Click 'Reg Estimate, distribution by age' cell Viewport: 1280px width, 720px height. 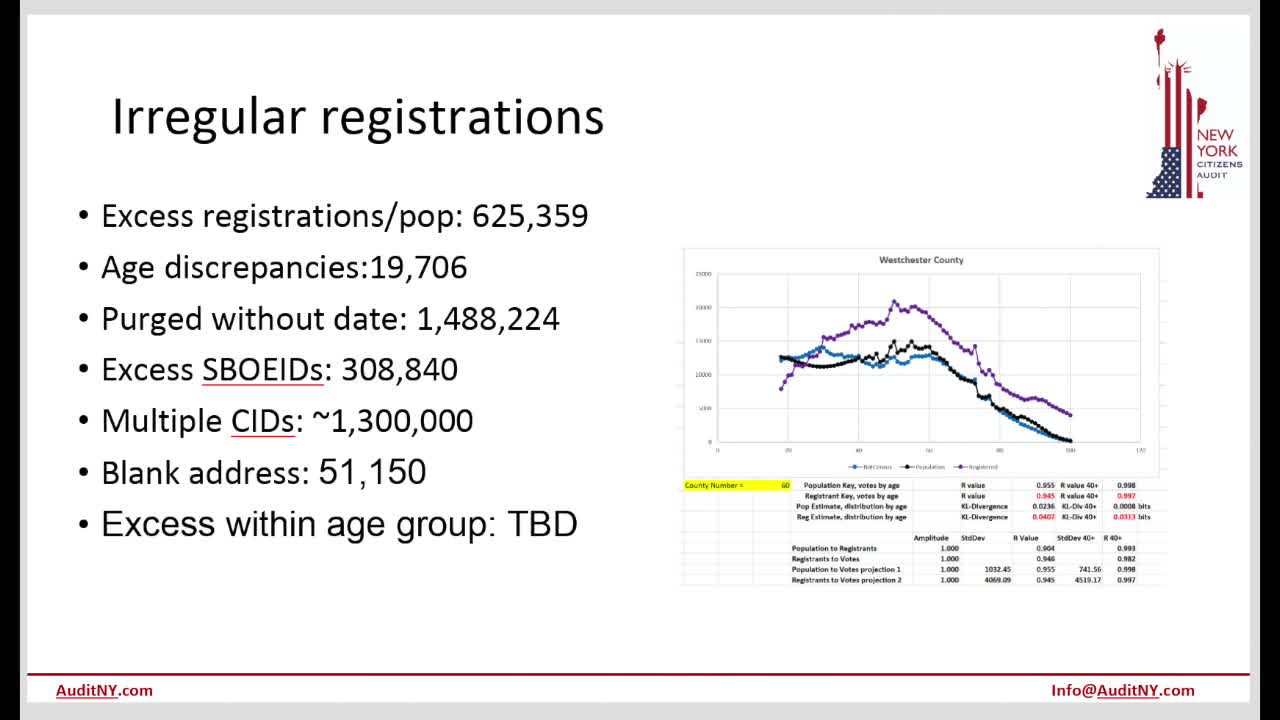click(852, 517)
